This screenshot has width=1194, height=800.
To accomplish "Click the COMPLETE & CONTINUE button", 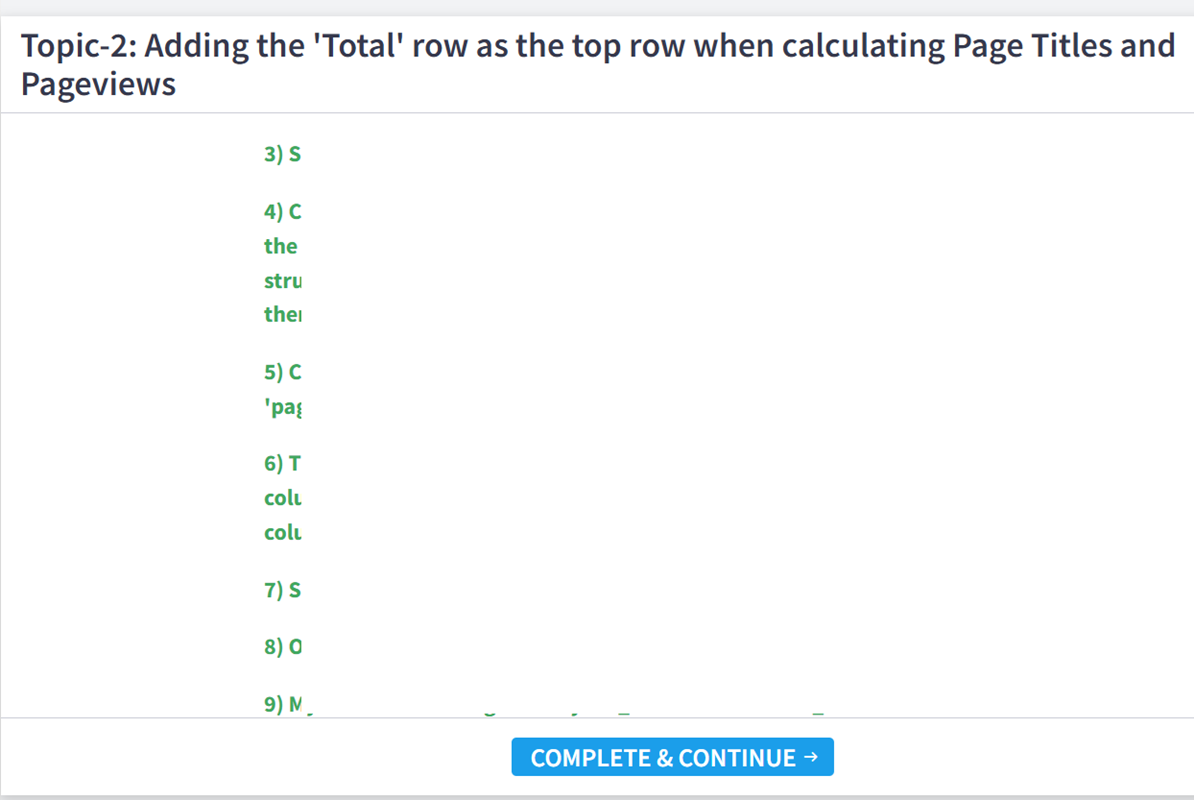I will pos(672,757).
